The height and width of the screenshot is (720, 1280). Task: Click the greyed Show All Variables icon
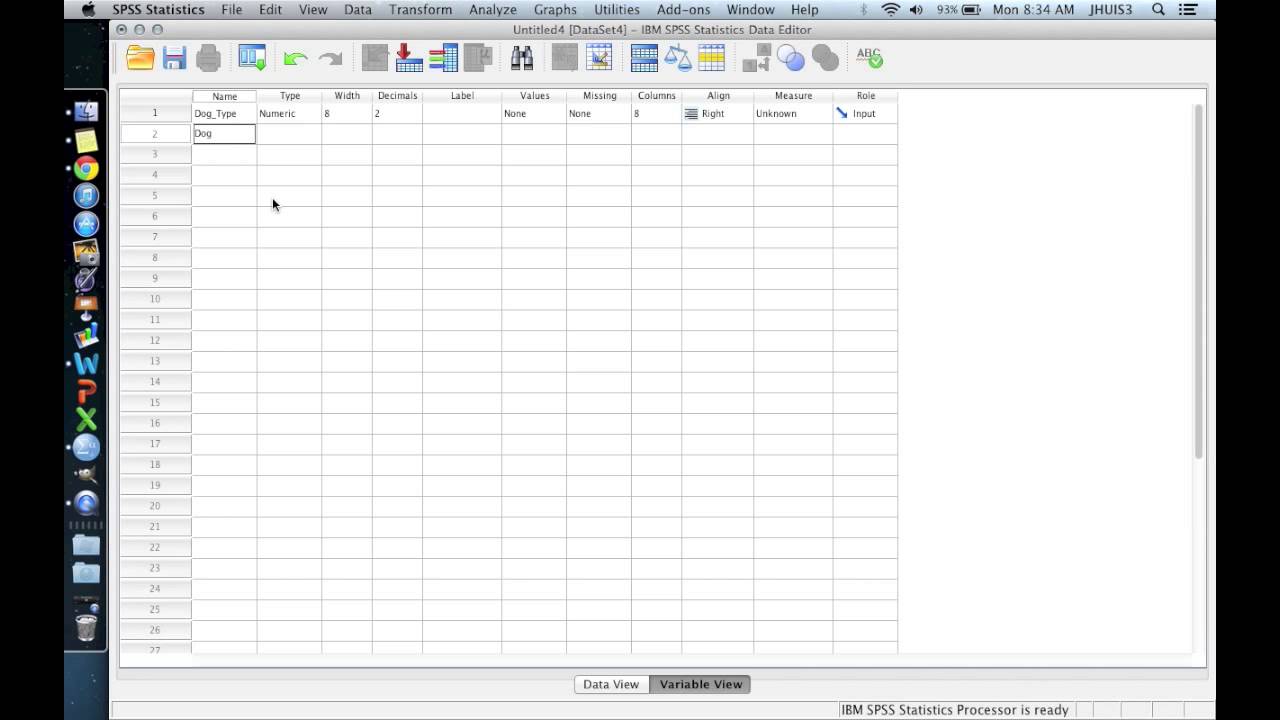click(824, 58)
